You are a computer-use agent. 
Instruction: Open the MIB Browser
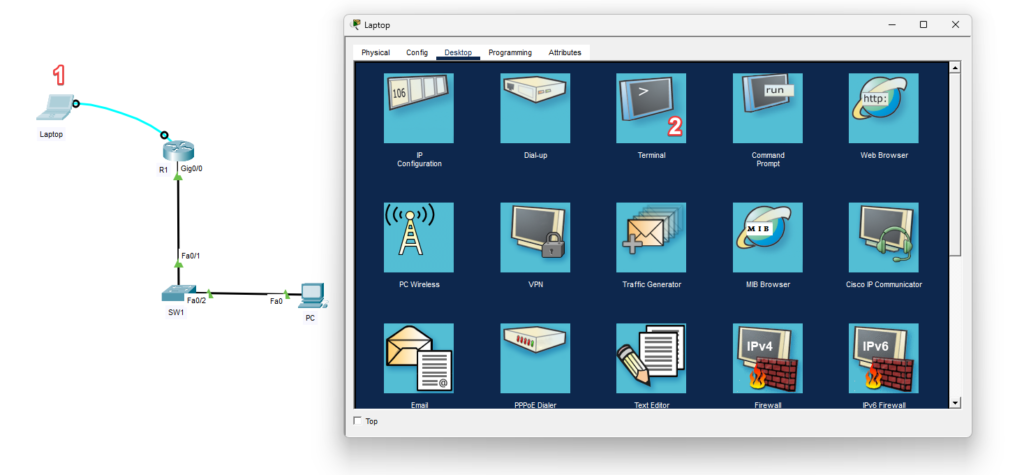(767, 237)
